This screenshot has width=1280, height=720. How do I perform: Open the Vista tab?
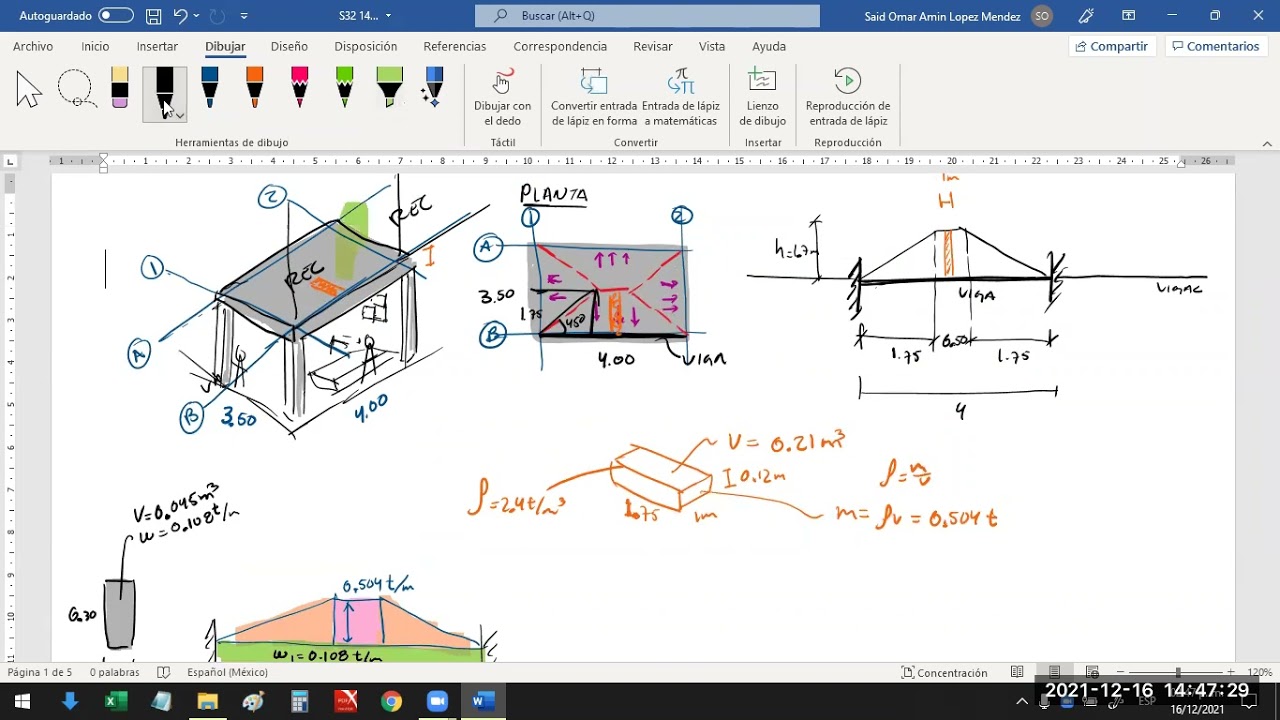point(712,46)
